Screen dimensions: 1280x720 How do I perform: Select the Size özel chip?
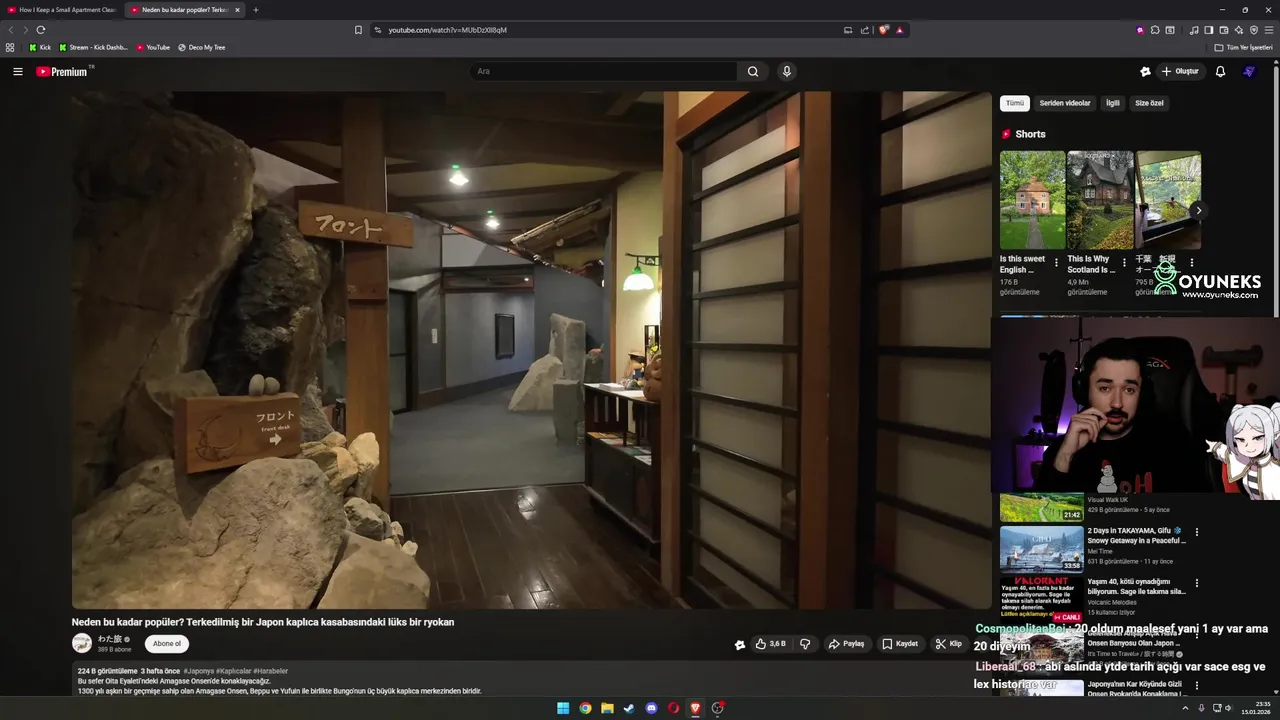pyautogui.click(x=1149, y=103)
